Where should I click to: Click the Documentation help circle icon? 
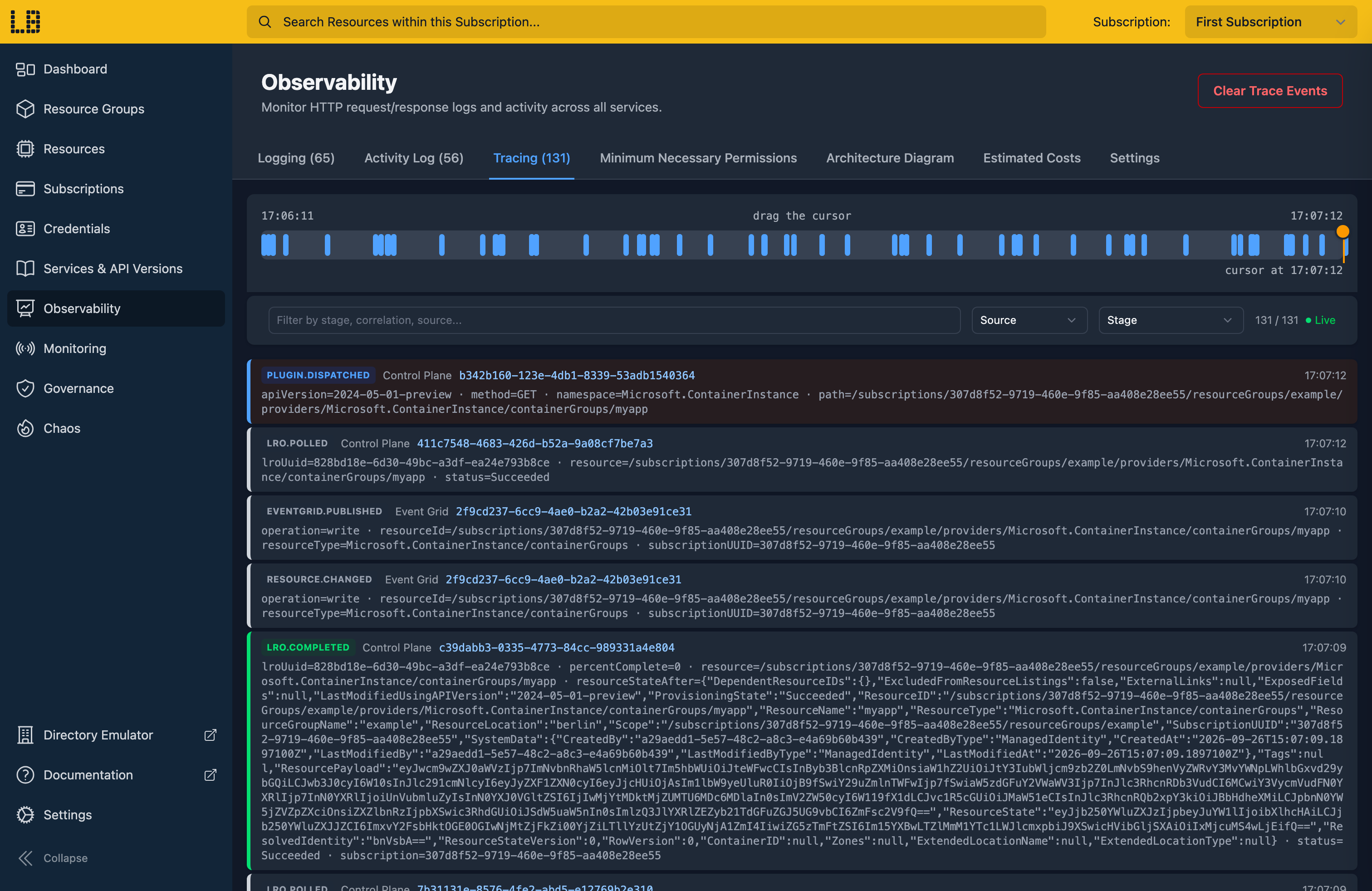click(25, 774)
